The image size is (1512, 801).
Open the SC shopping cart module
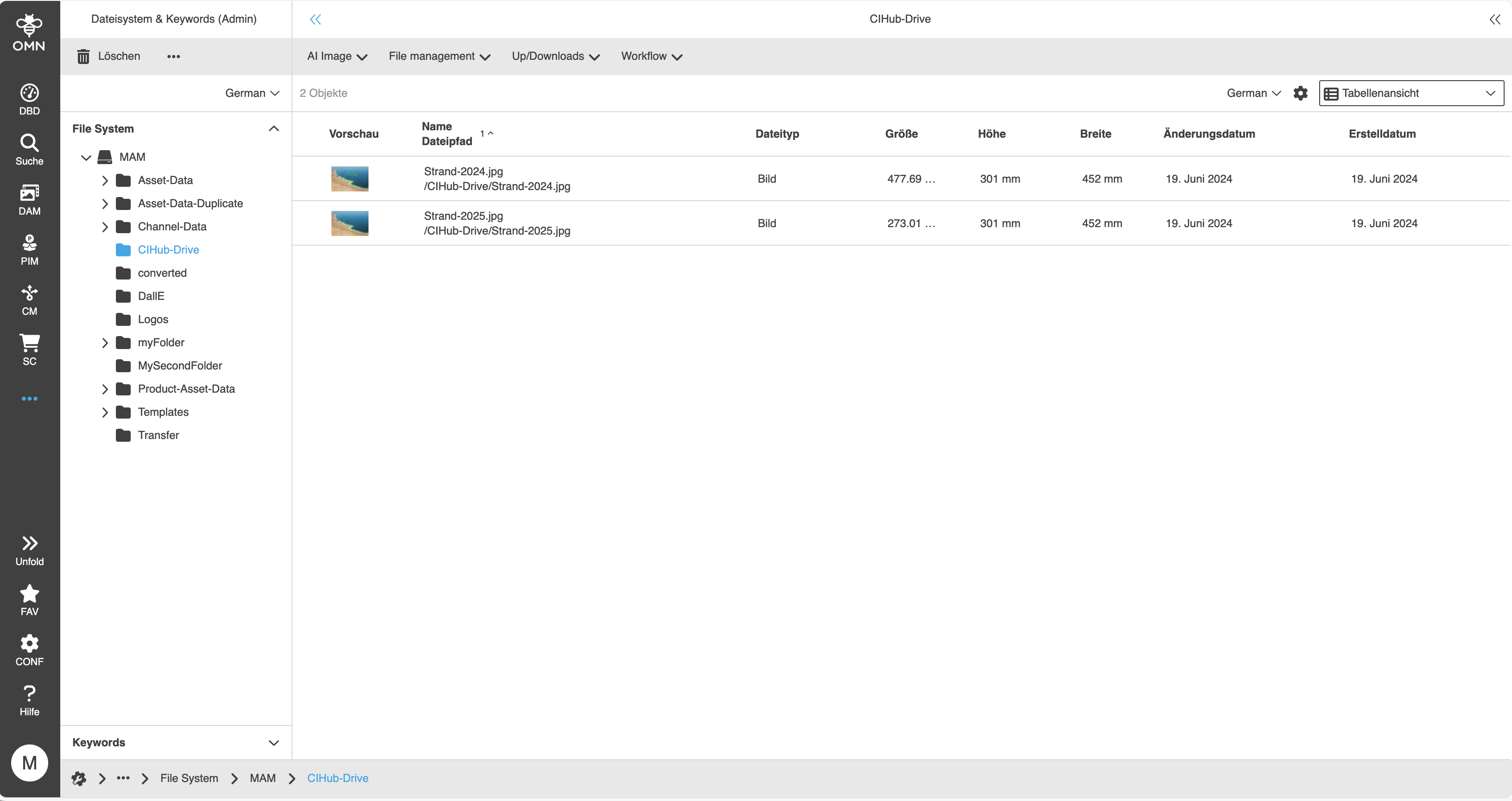pos(29,350)
